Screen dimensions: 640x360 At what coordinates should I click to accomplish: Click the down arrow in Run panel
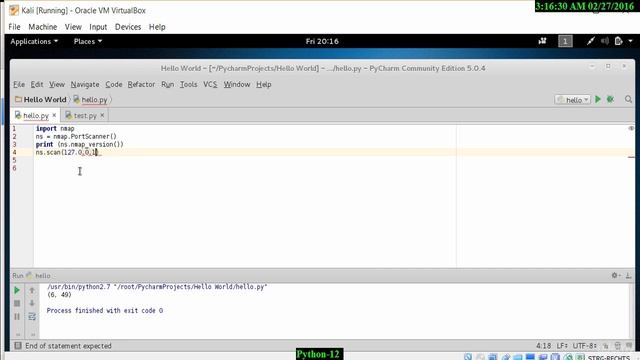coord(32,303)
